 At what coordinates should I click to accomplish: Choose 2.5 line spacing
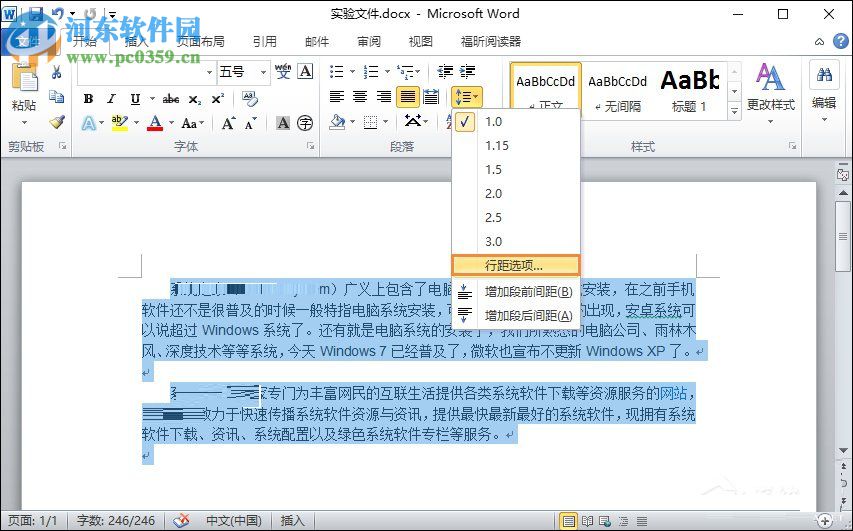point(516,217)
